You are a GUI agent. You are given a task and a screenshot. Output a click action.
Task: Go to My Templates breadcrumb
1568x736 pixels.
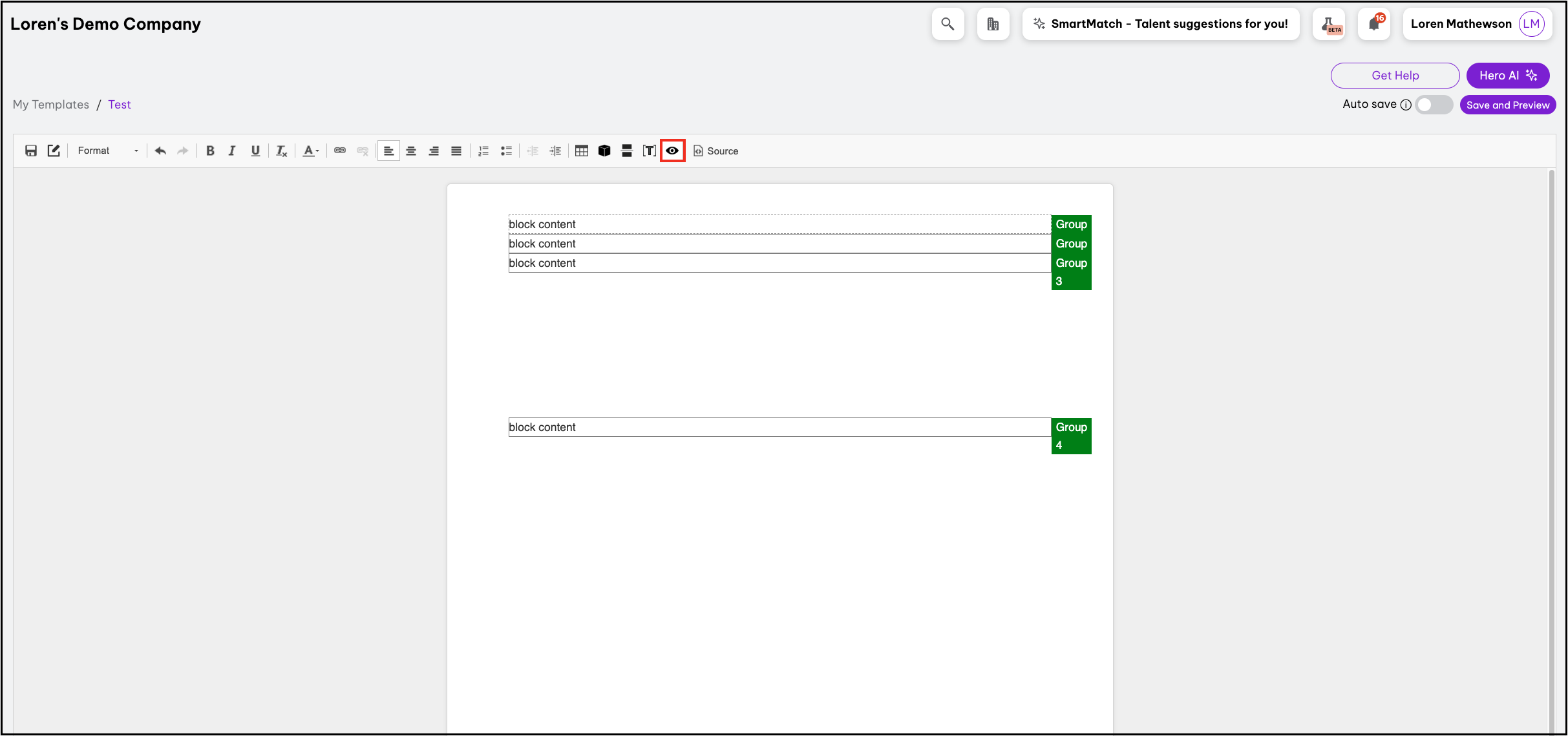pyautogui.click(x=51, y=105)
